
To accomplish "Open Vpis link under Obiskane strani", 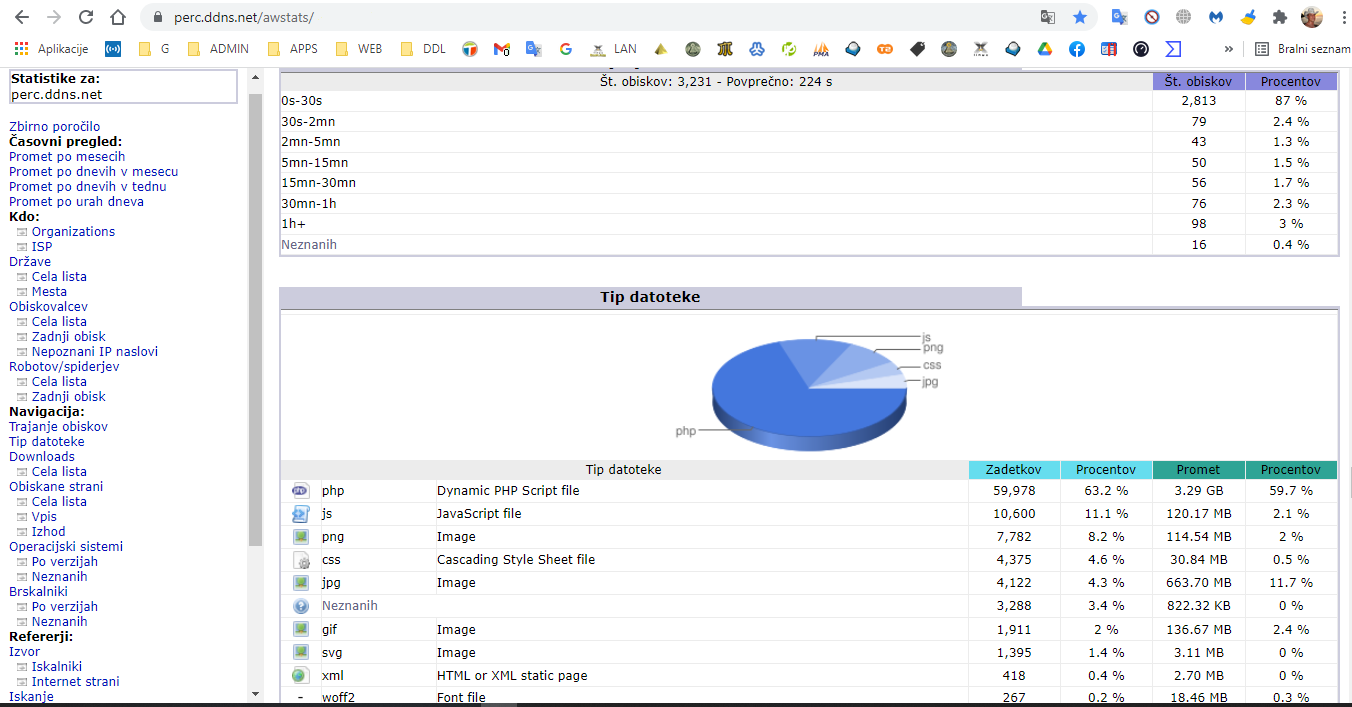I will 44,516.
